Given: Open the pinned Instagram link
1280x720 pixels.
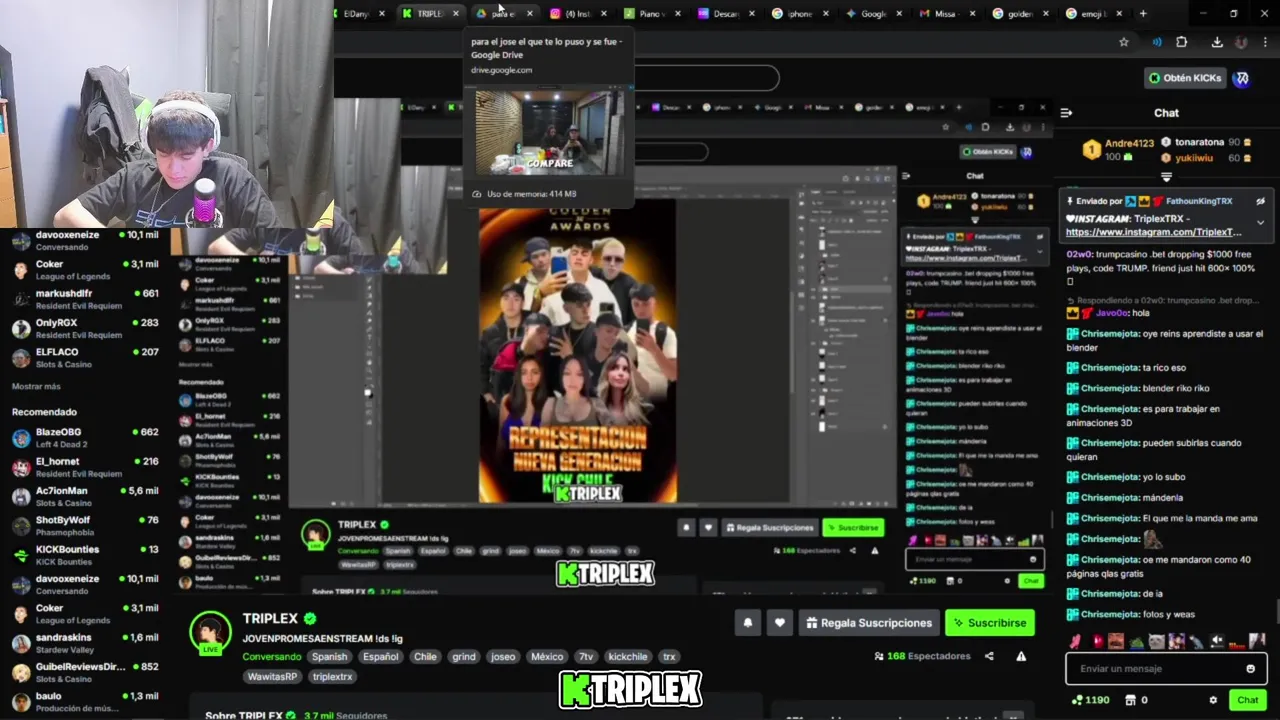Looking at the screenshot, I should (1154, 232).
